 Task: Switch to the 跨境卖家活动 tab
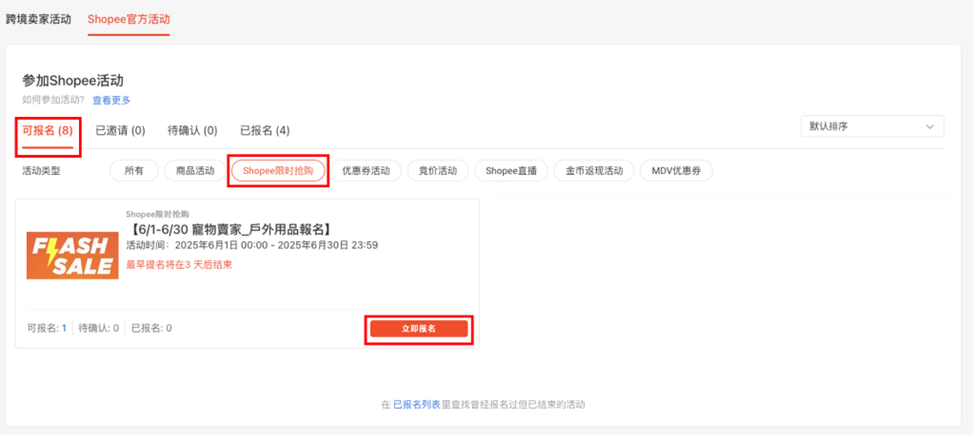coord(39,19)
